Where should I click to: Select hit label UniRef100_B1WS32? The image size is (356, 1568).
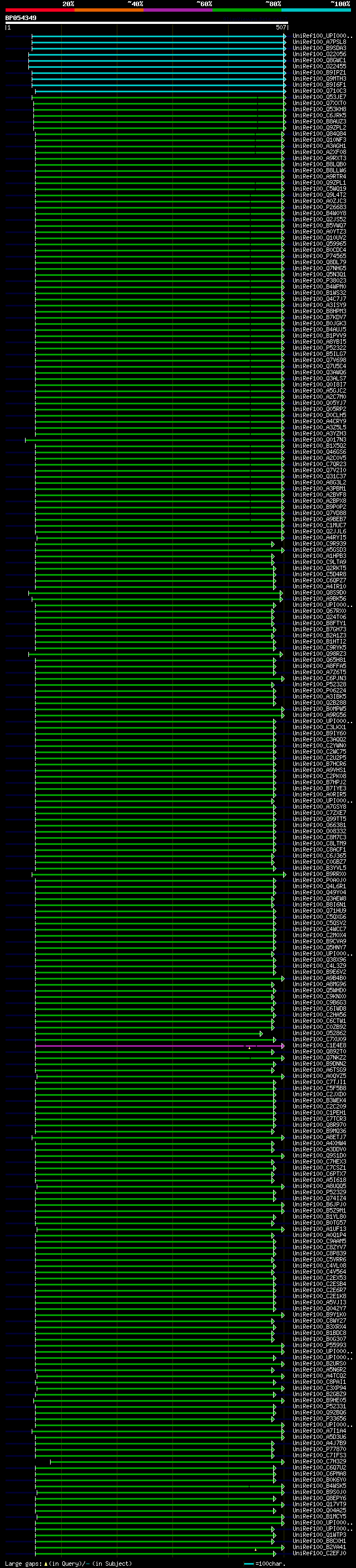tap(319, 293)
